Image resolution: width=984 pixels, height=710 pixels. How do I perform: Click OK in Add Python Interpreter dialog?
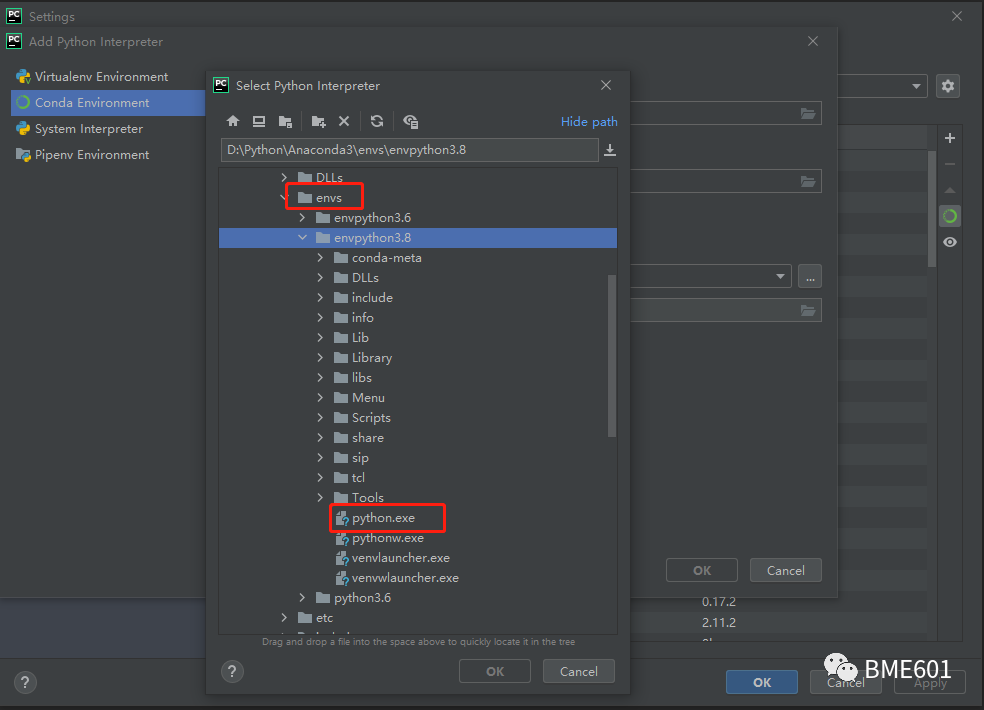click(702, 571)
